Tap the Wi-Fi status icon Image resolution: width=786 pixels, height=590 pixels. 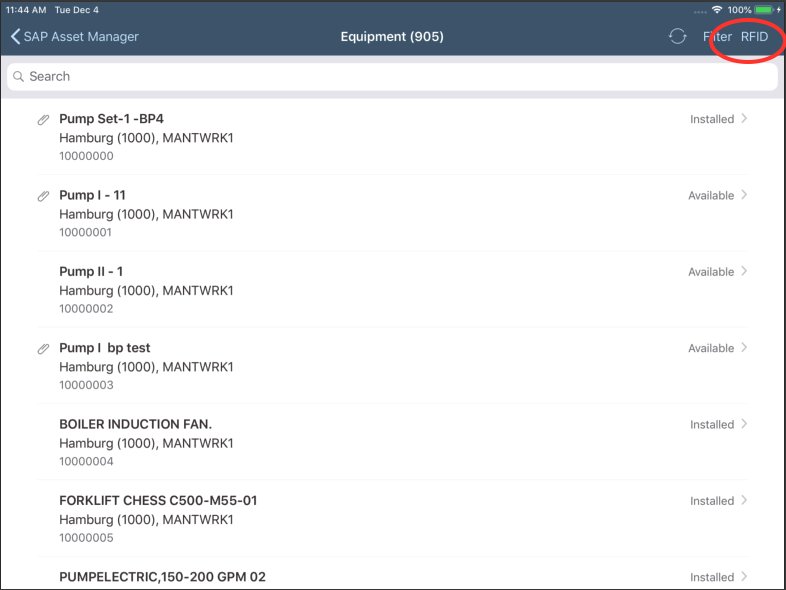click(717, 10)
